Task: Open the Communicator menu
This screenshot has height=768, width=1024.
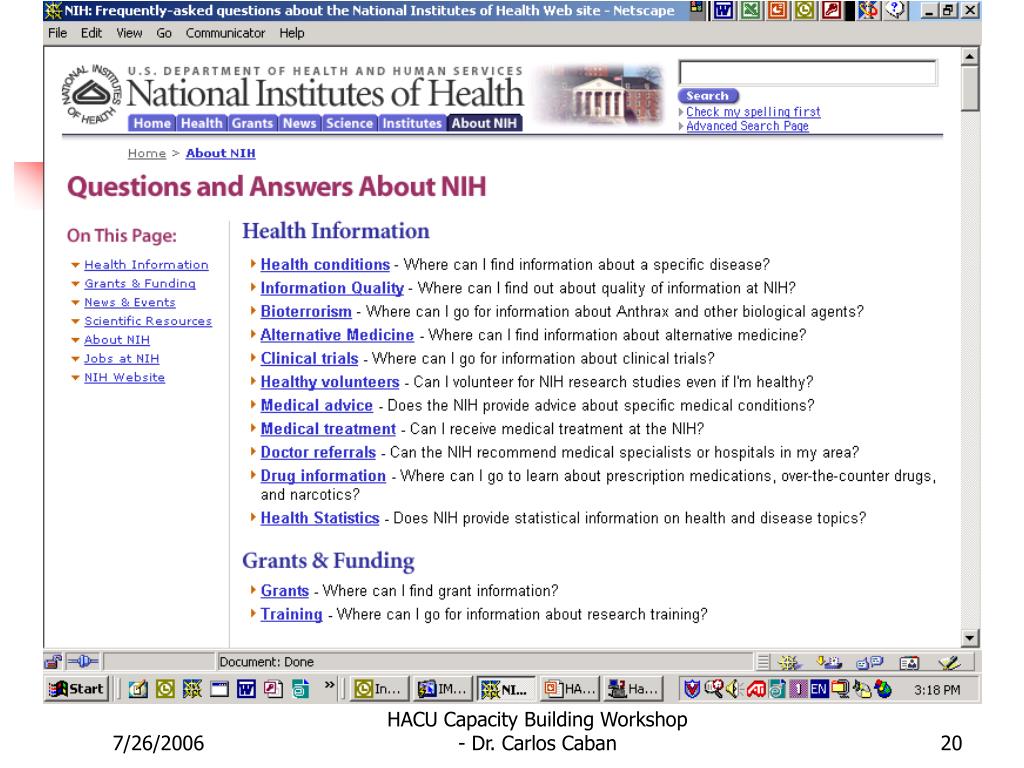Action: click(225, 33)
